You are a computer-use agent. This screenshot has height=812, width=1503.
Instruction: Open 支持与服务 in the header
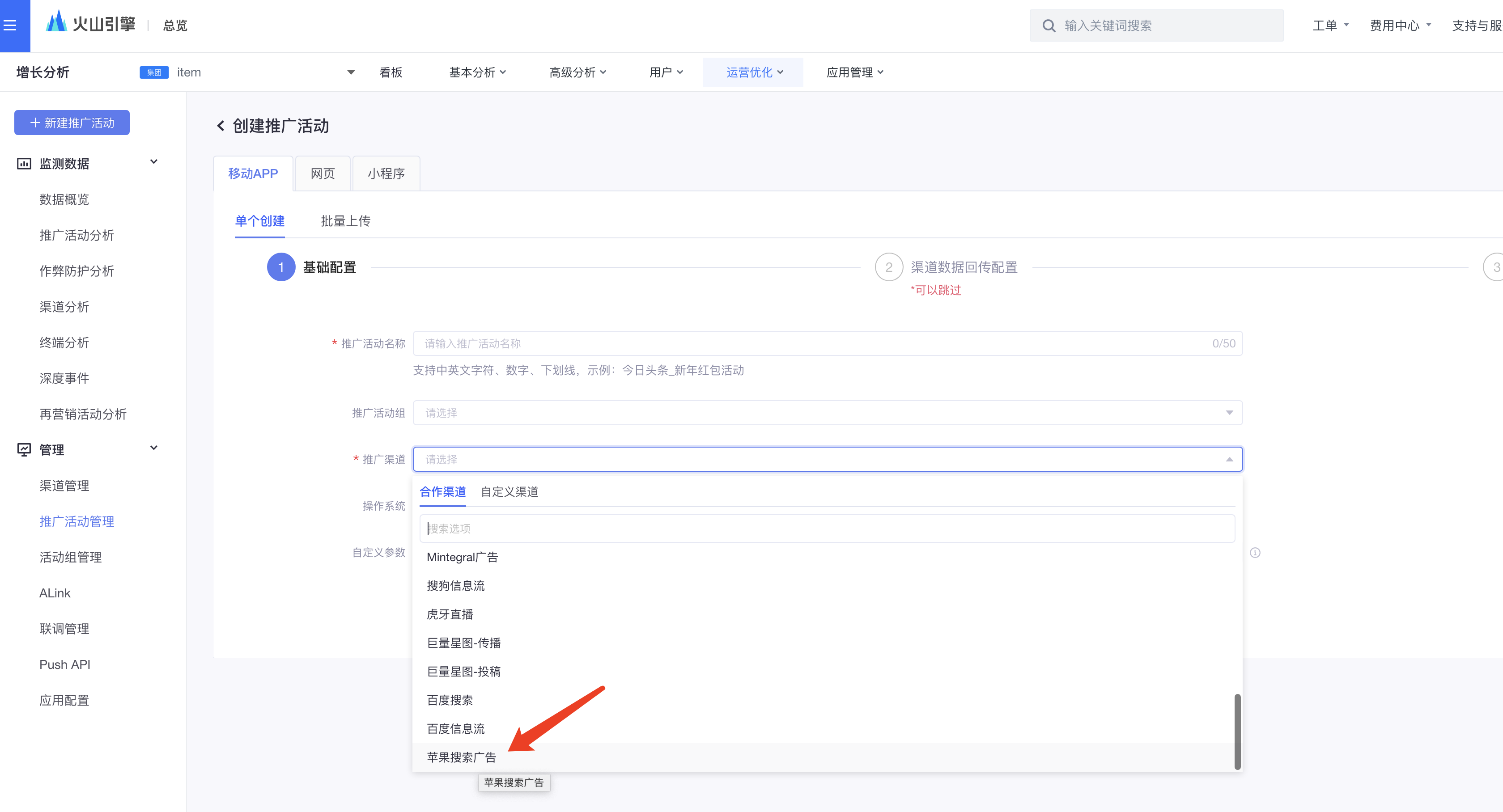pyautogui.click(x=1477, y=25)
